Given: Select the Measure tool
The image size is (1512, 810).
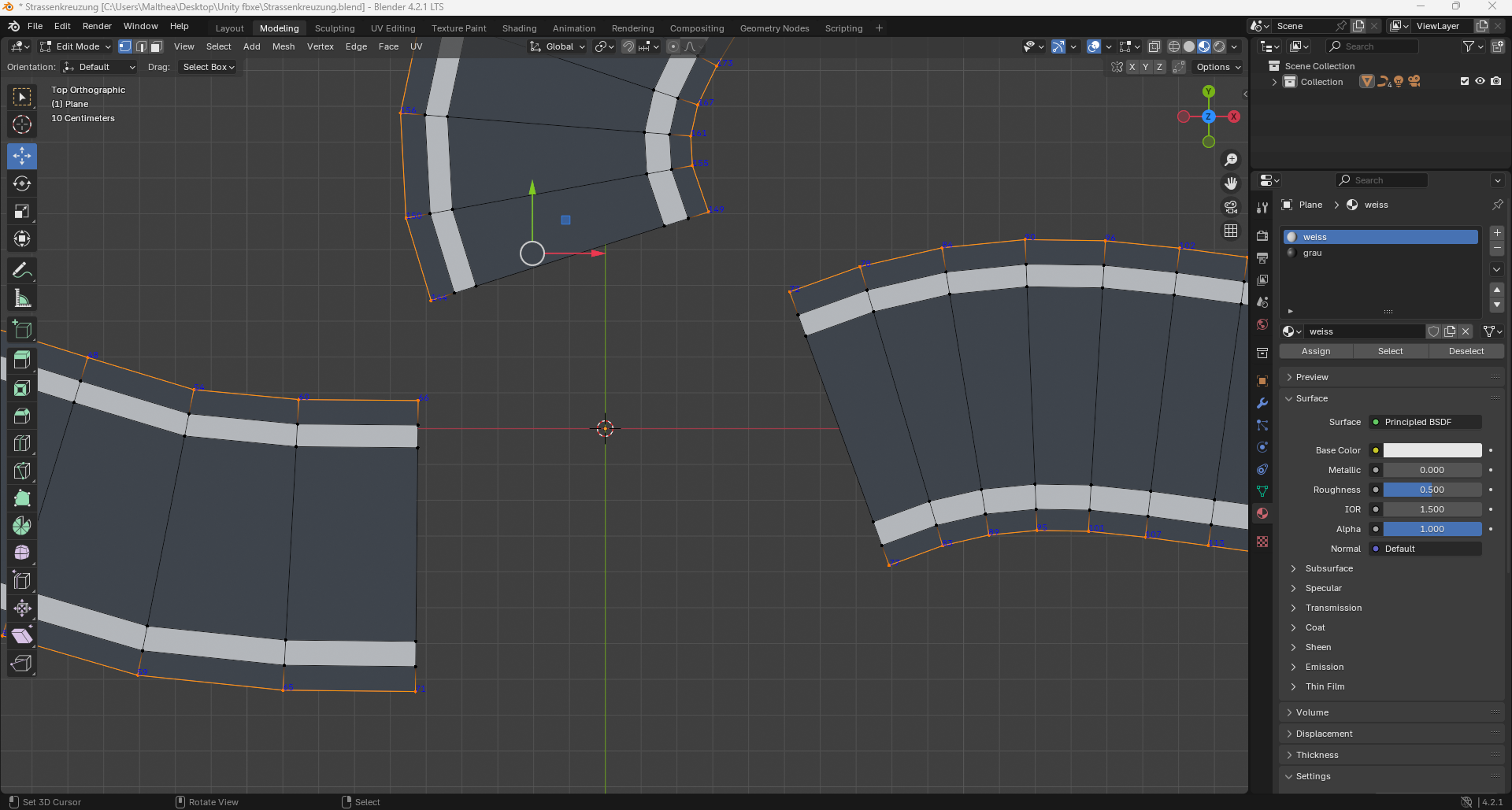Looking at the screenshot, I should point(22,299).
